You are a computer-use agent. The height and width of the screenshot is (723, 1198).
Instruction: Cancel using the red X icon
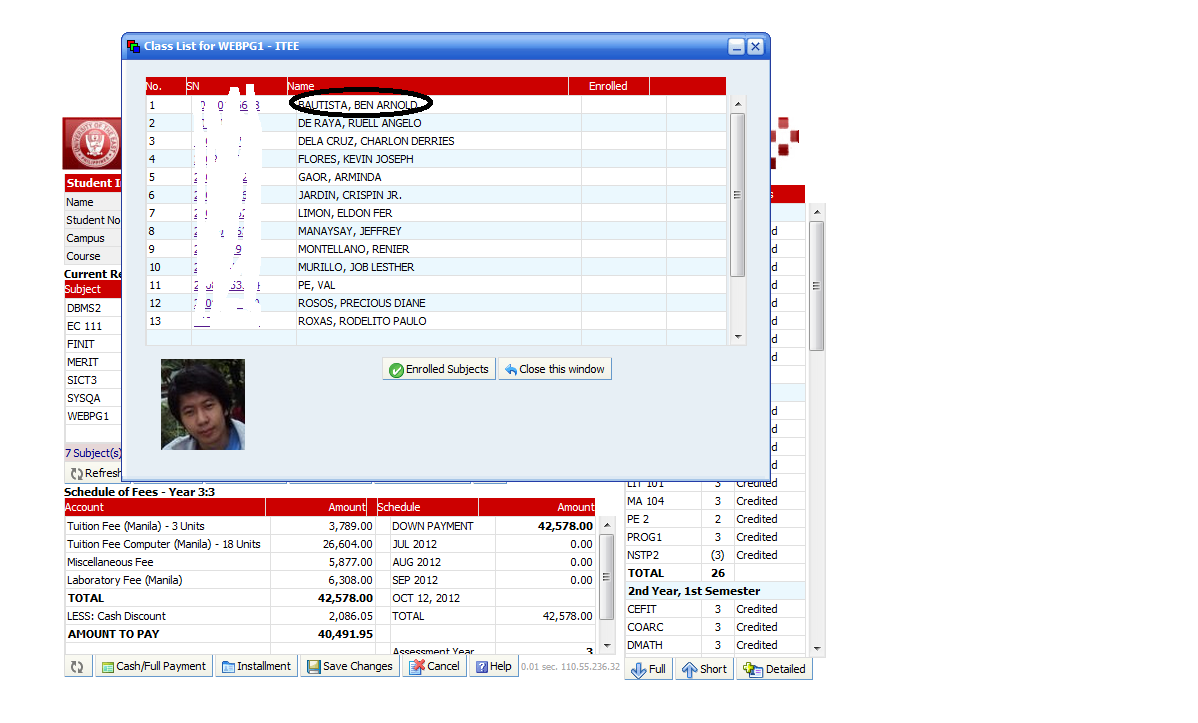(420, 666)
